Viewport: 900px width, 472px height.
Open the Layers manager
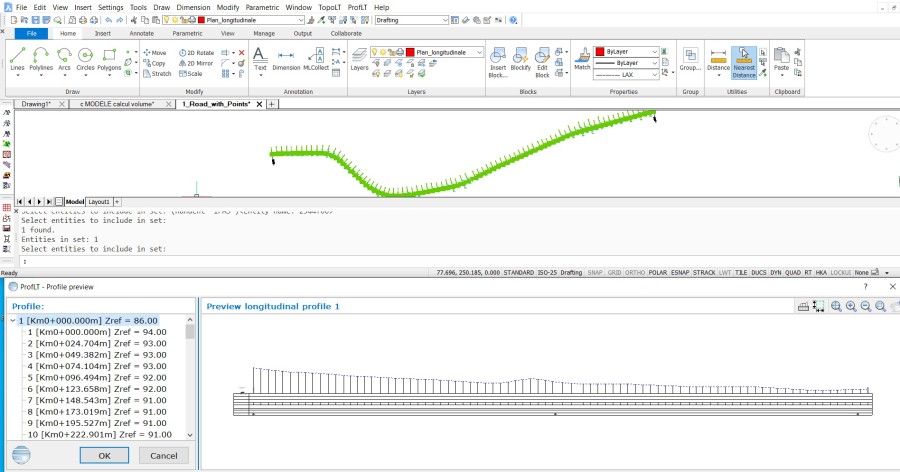pos(359,59)
